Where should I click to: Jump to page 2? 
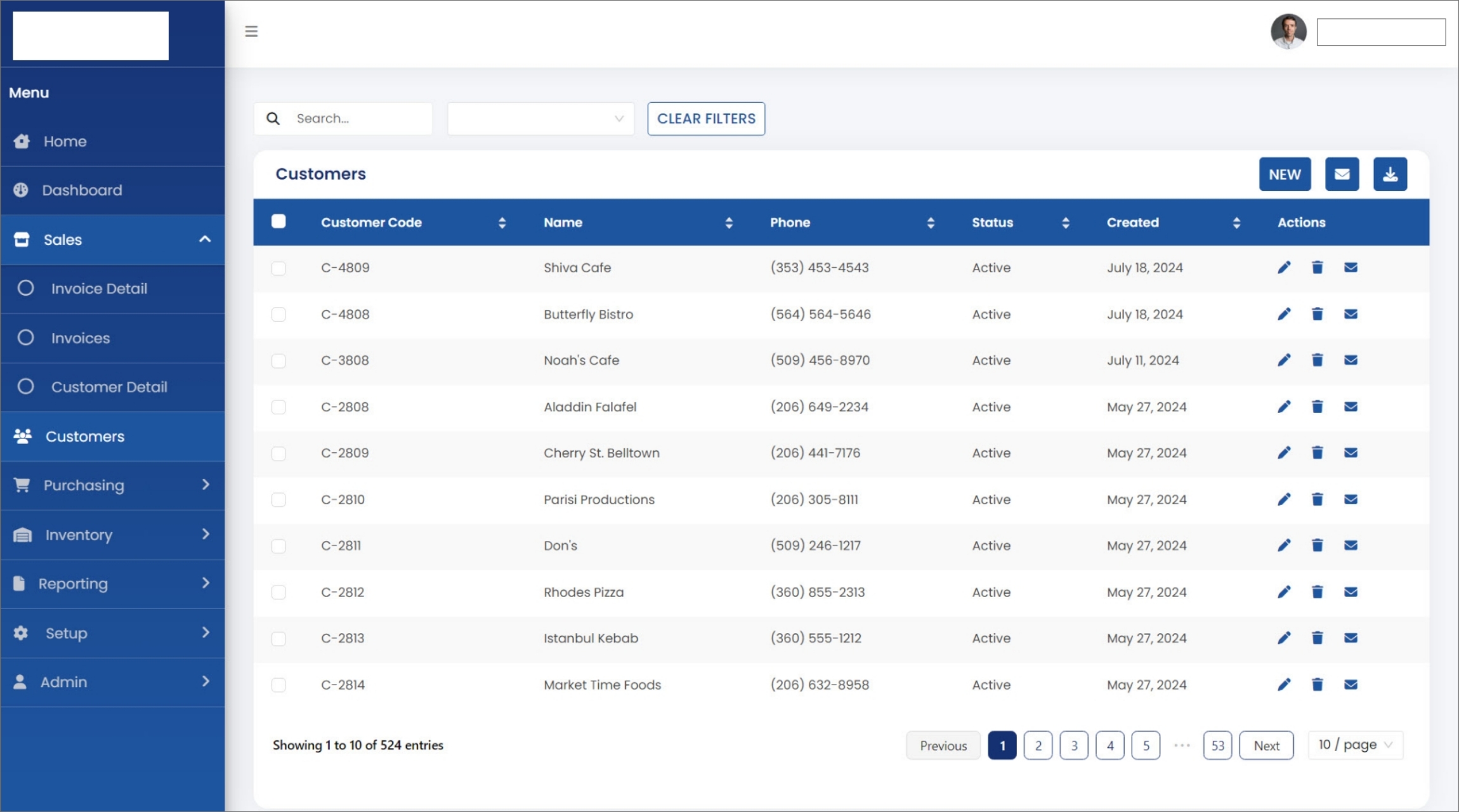[1038, 745]
